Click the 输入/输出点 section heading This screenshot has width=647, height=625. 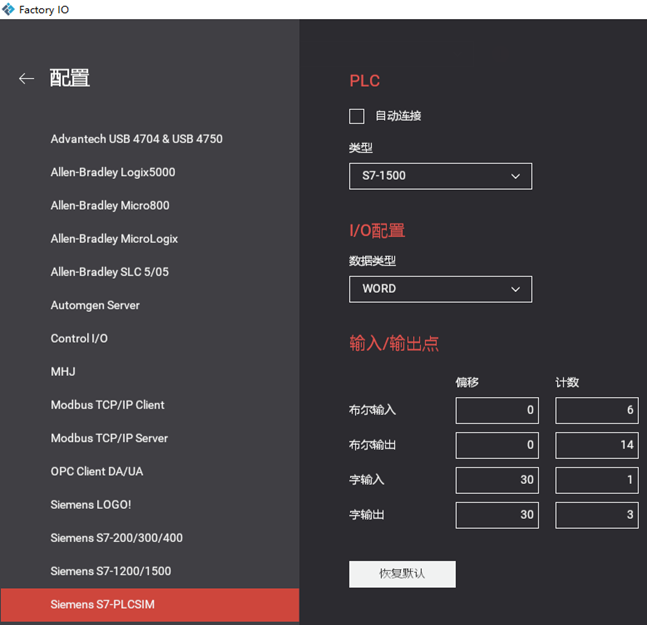pos(394,344)
